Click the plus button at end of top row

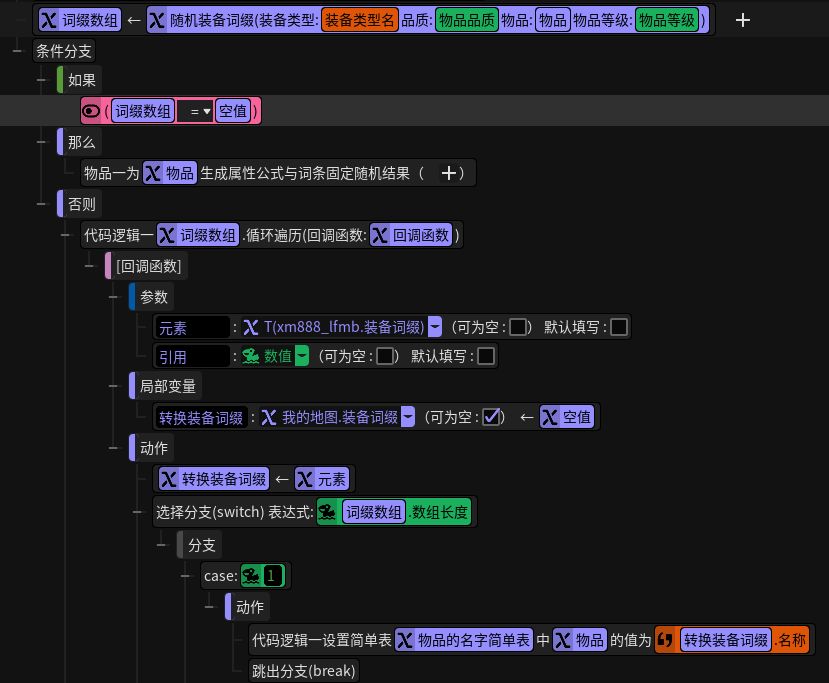tap(743, 20)
